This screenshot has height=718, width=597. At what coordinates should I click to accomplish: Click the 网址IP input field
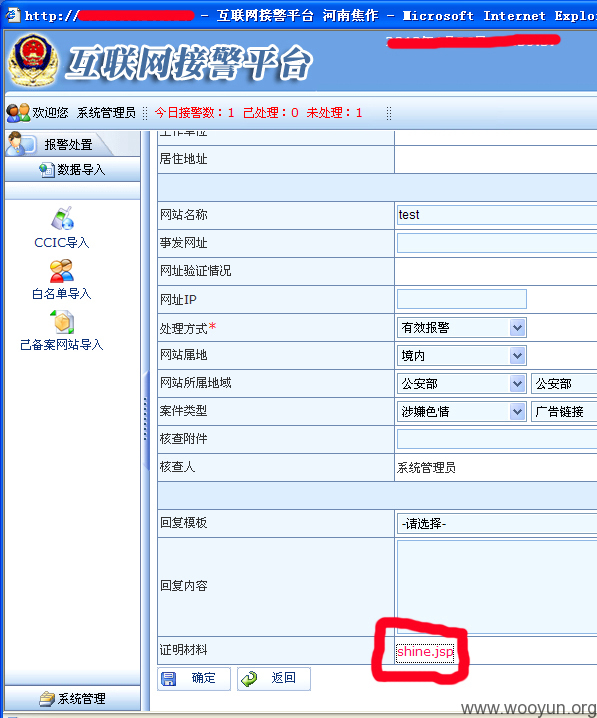[461, 299]
